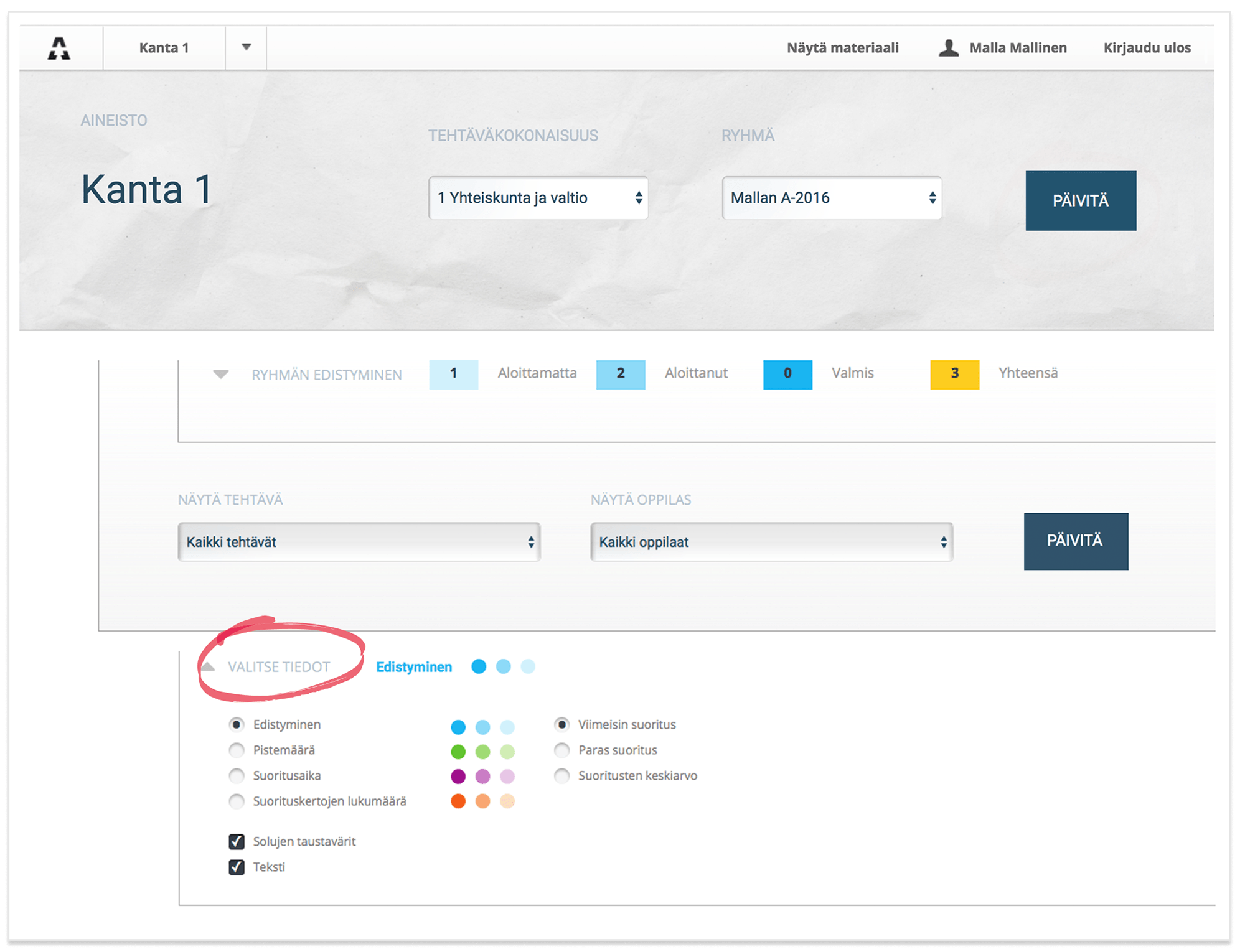Click the large Kanta 1 title text
This screenshot has height=952, width=1245.
(x=147, y=190)
